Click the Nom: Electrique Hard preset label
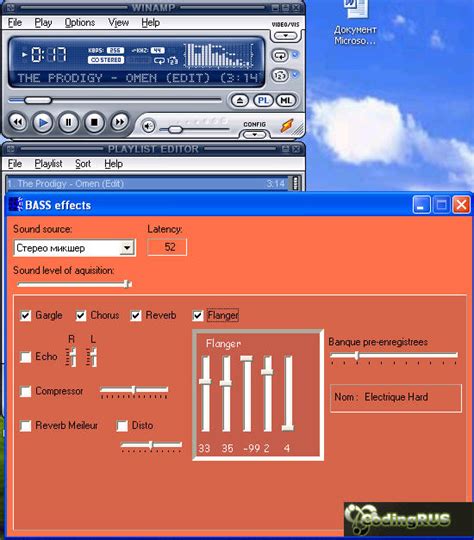The height and width of the screenshot is (540, 474). 396,398
